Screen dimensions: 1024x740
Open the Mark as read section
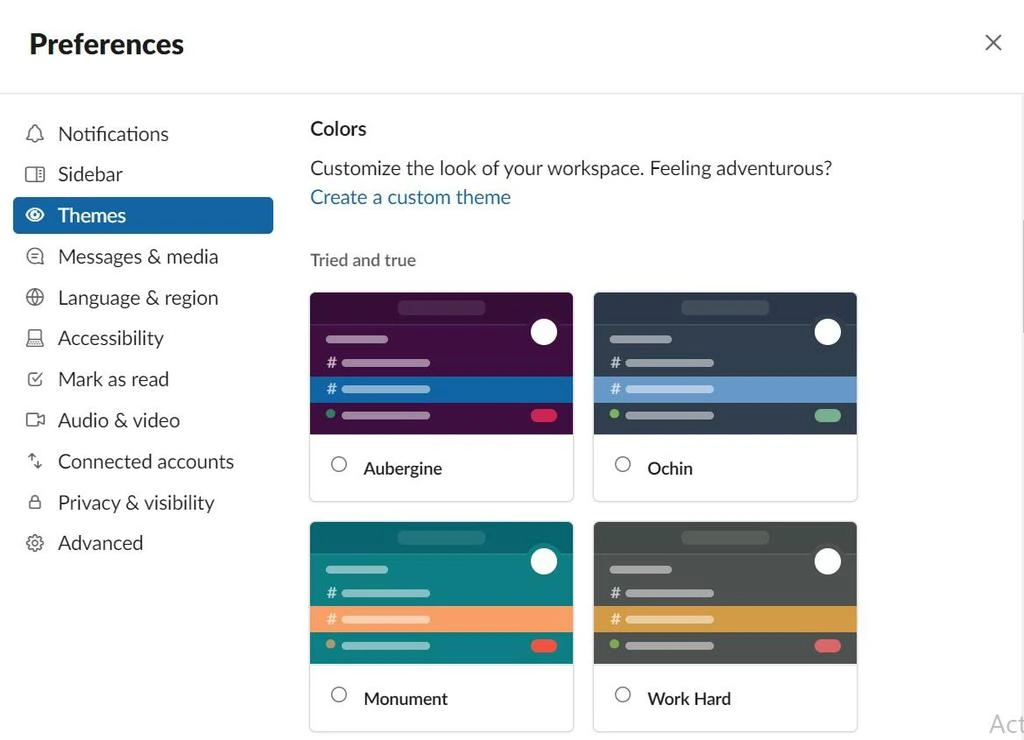pos(113,379)
